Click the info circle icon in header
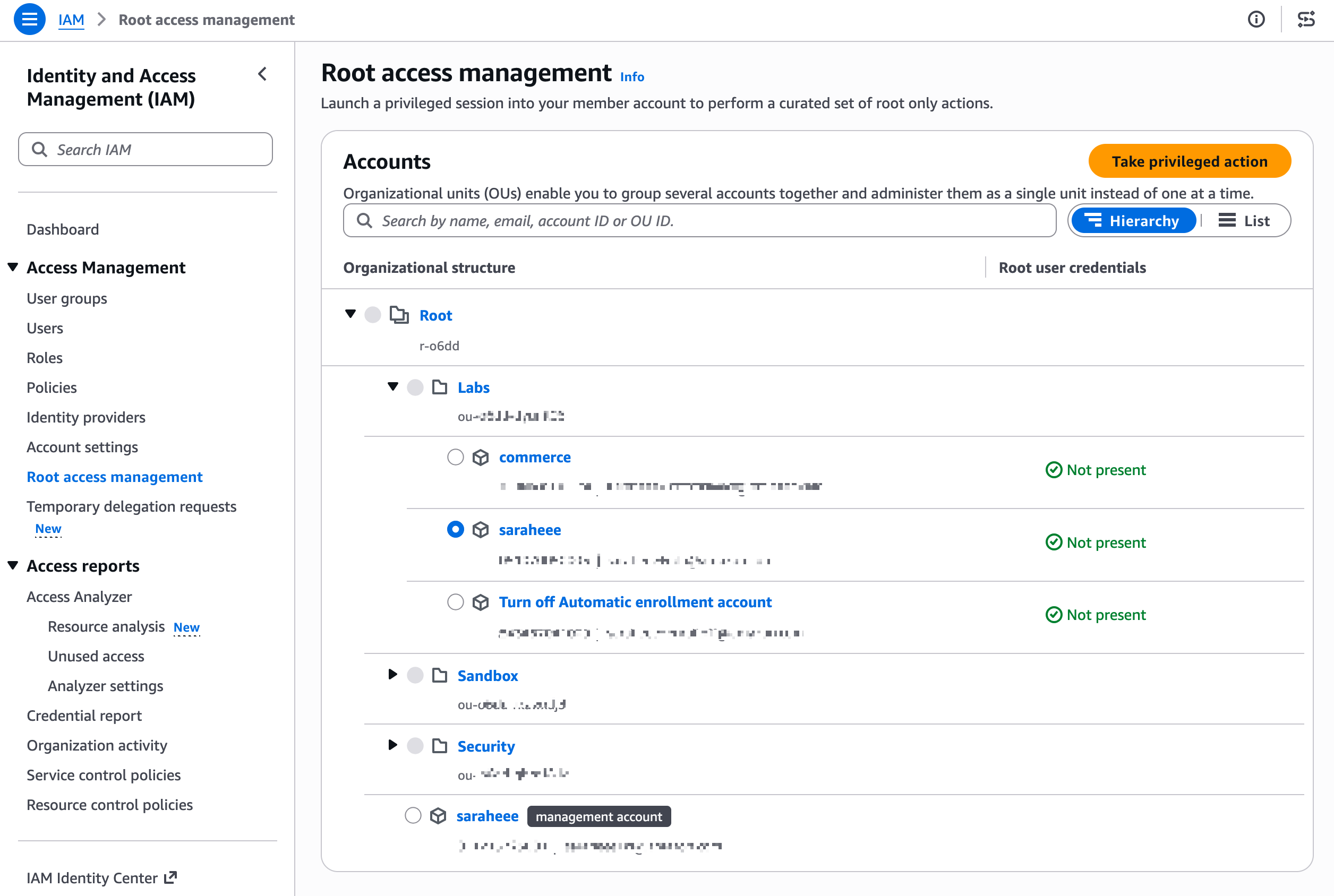1334x896 pixels. 1256,20
